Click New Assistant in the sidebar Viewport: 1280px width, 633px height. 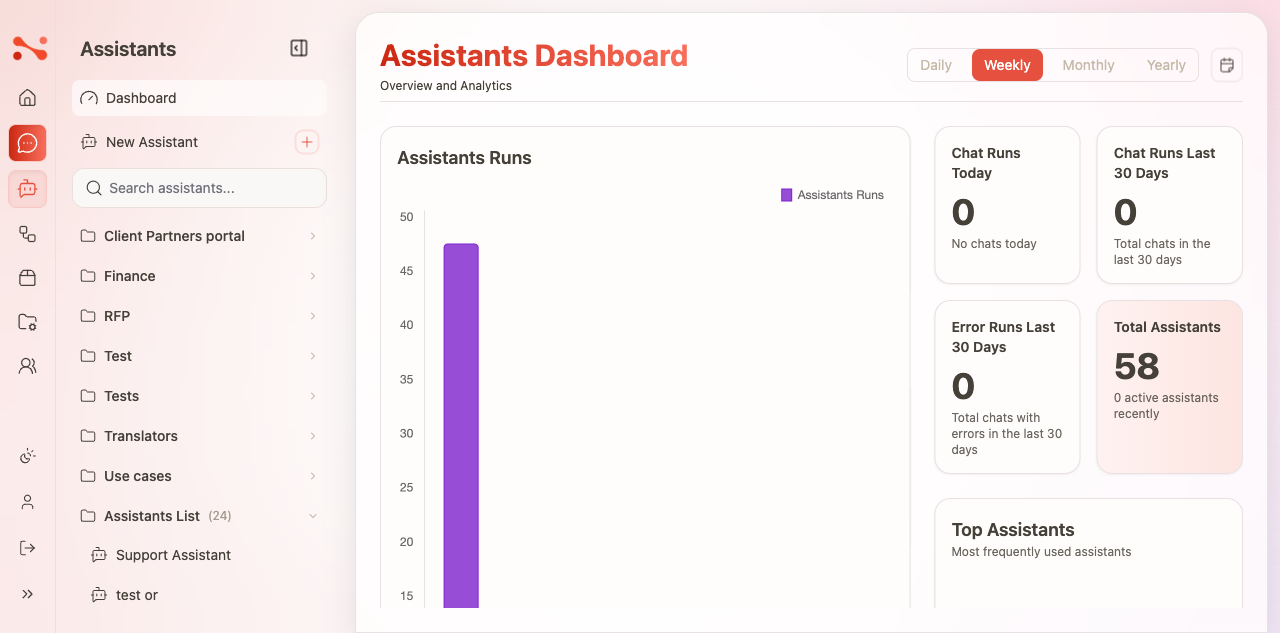click(152, 142)
